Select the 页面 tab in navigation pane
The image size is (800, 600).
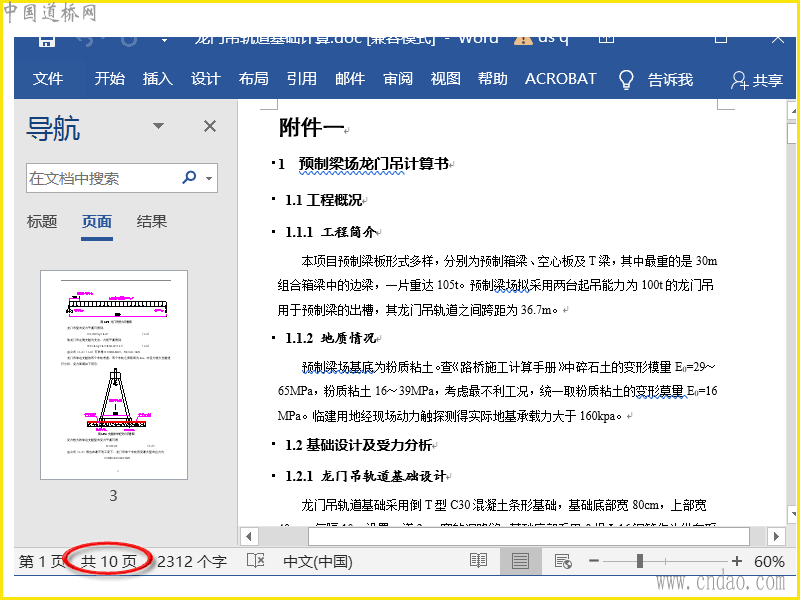(x=97, y=221)
